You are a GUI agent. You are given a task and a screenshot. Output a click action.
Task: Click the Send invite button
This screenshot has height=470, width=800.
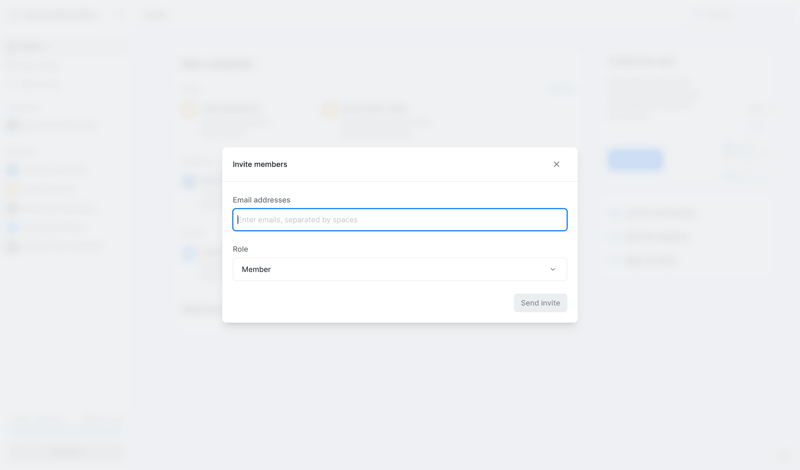pyautogui.click(x=540, y=303)
